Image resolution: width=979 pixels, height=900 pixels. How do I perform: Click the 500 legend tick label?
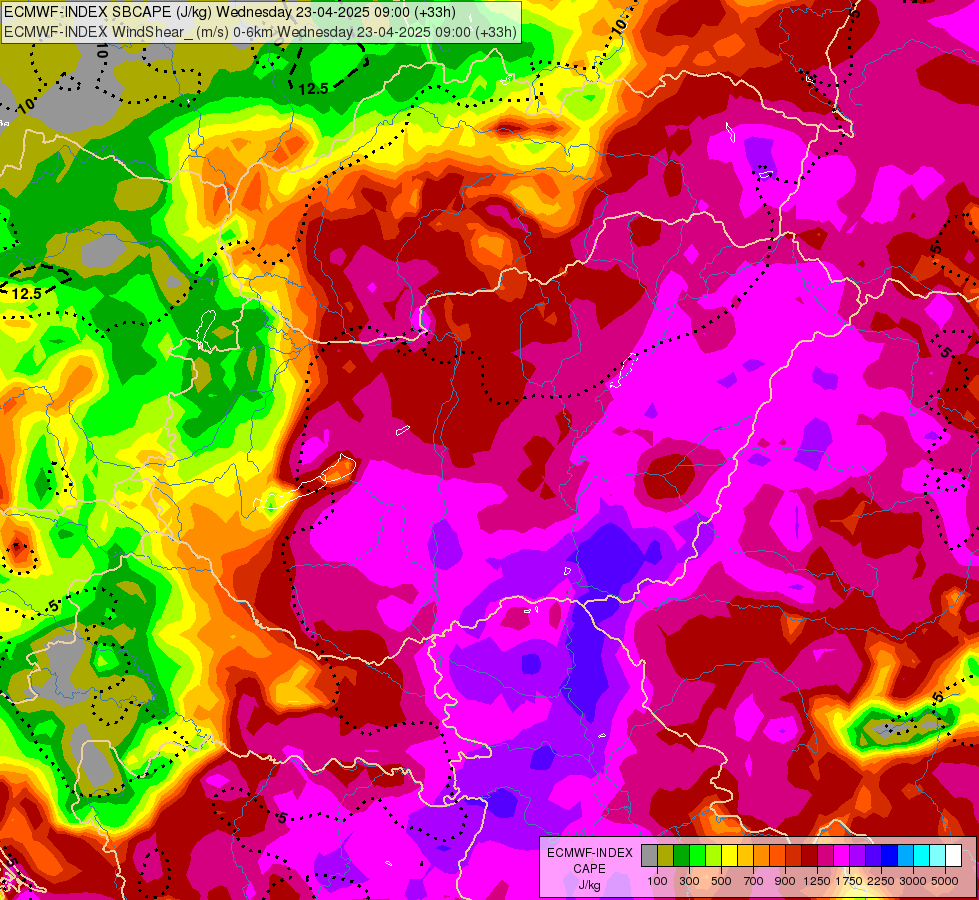click(721, 881)
